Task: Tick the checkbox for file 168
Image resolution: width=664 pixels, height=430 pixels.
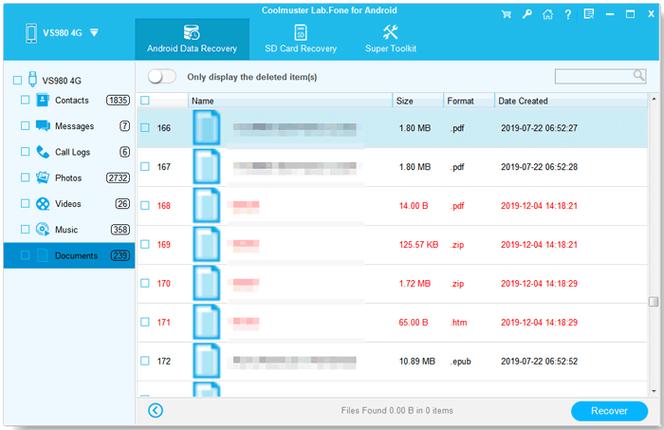Action: pos(145,205)
